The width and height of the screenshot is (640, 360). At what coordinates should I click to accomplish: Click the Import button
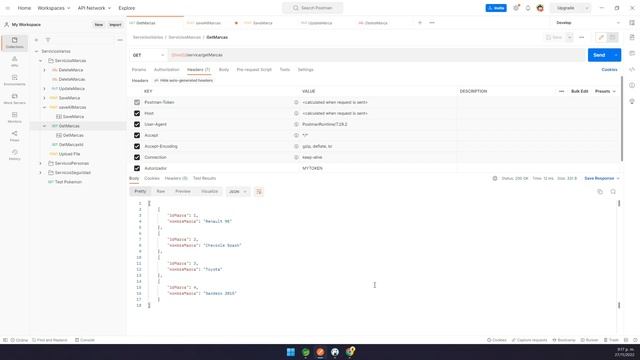(115, 24)
